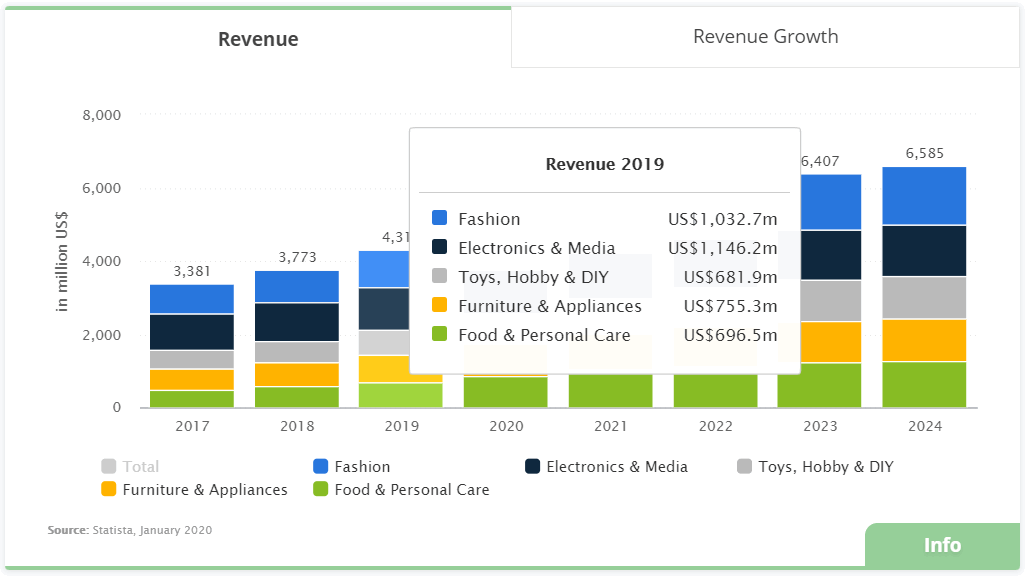
Task: Open the Info button
Action: tap(942, 545)
